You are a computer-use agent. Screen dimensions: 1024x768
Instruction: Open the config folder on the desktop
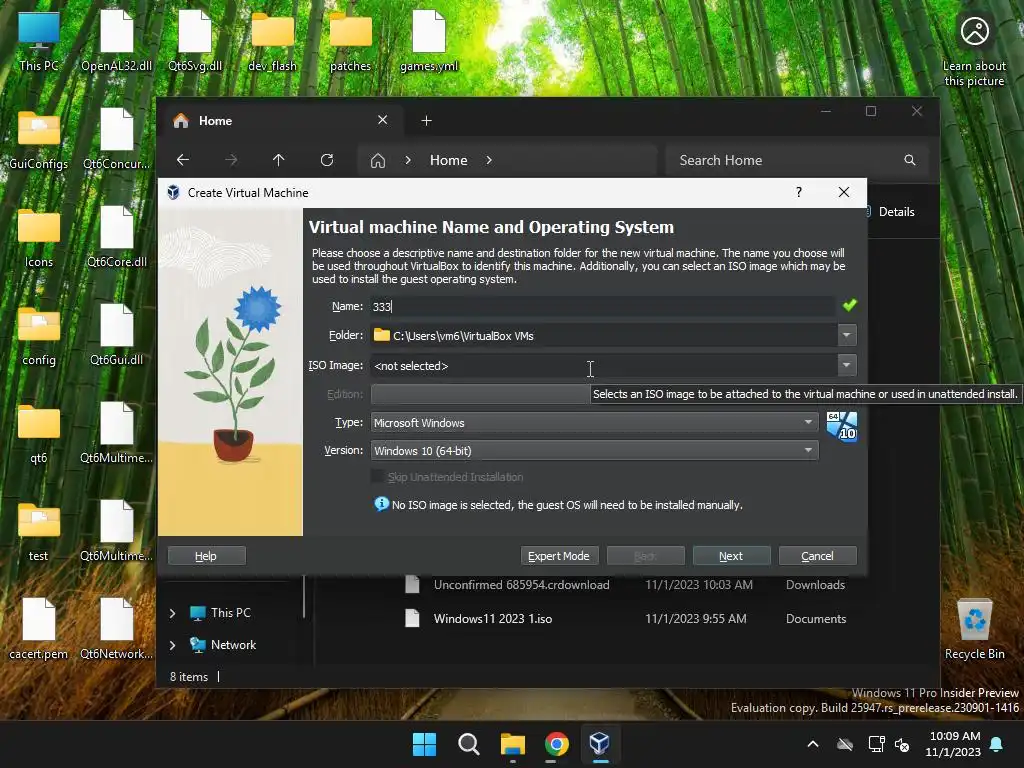[39, 335]
